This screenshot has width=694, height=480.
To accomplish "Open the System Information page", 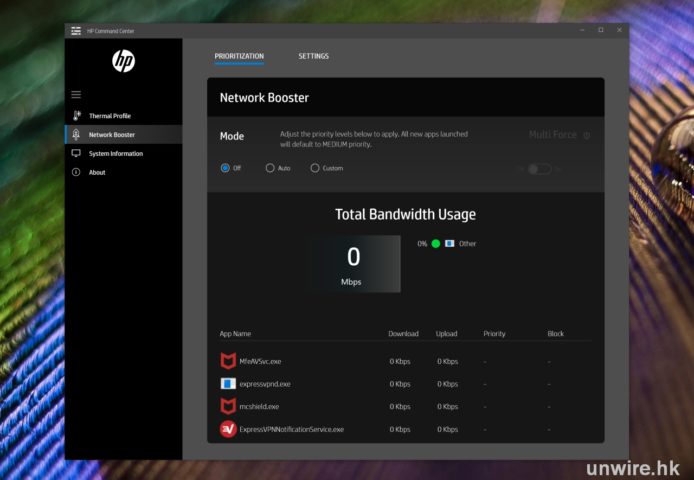I will [x=115, y=154].
